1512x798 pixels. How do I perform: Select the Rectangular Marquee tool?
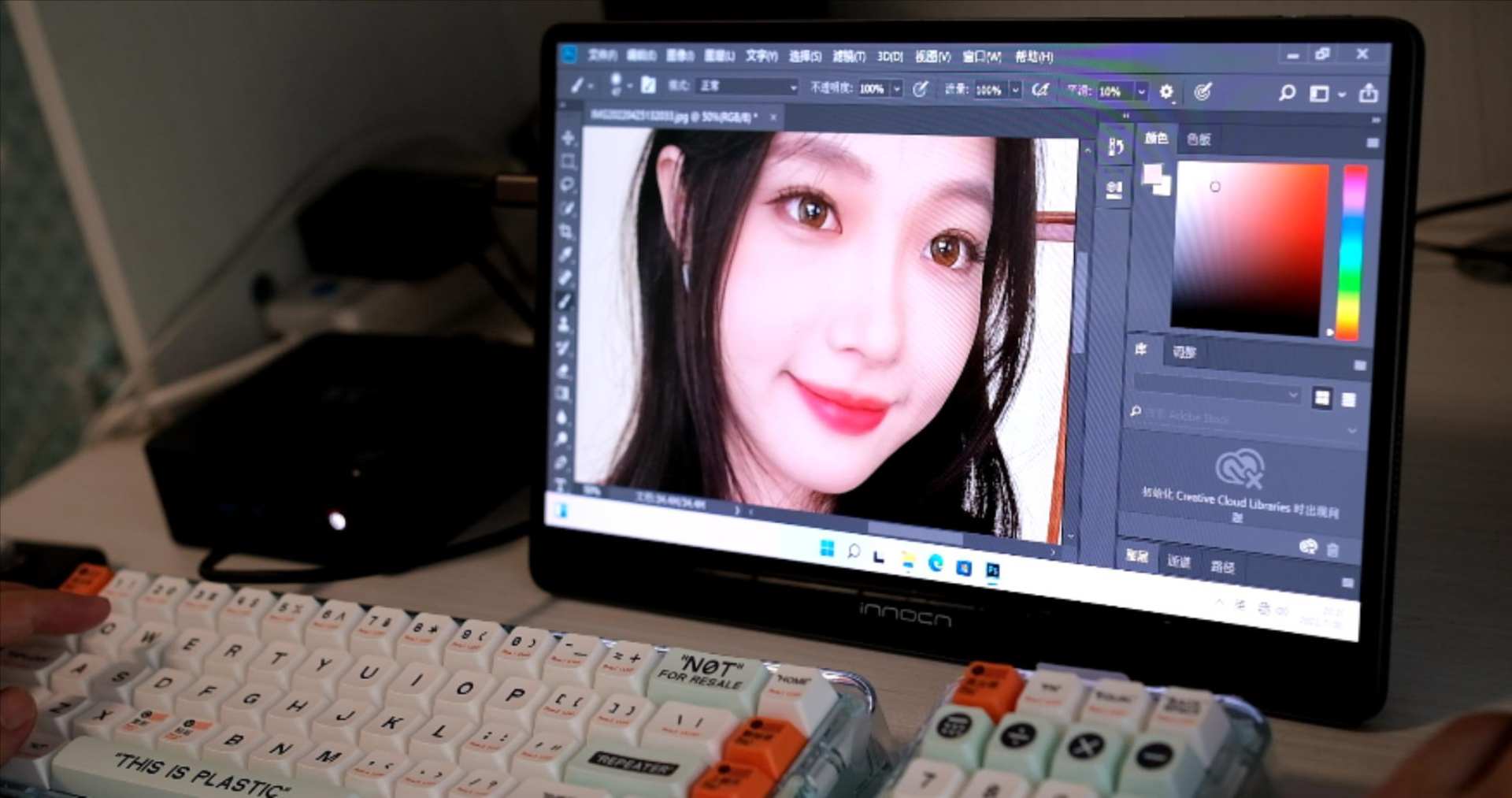pyautogui.click(x=568, y=161)
